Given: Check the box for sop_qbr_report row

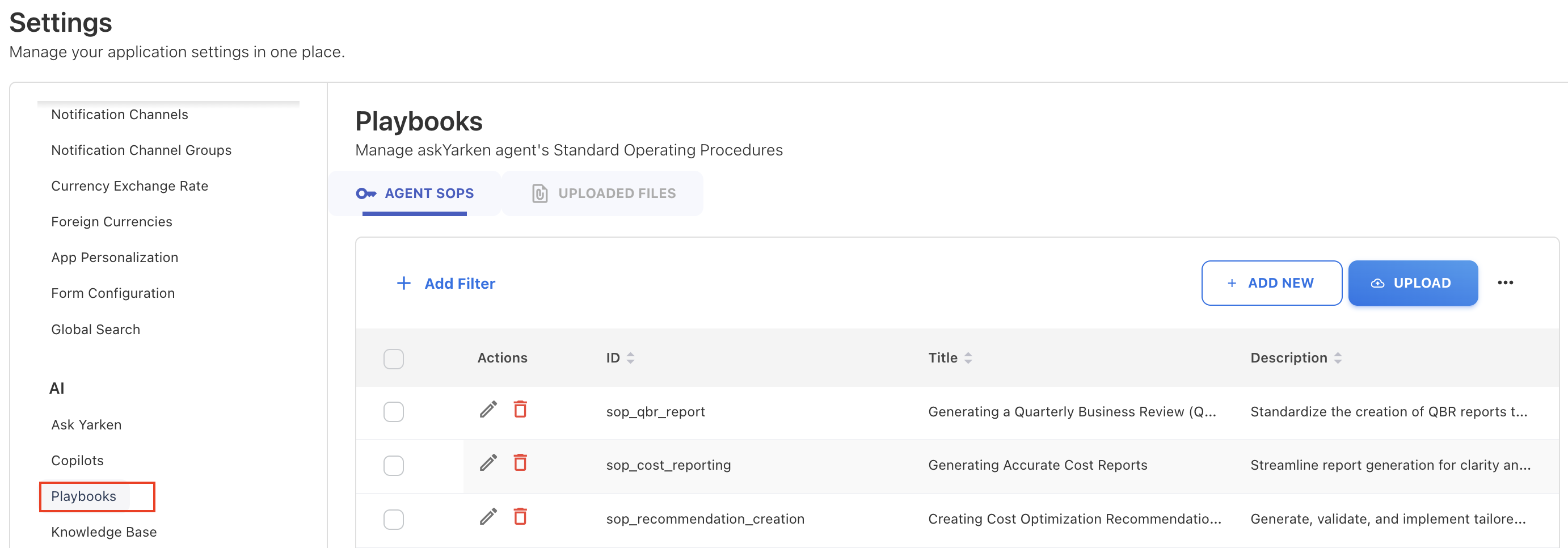Looking at the screenshot, I should [393, 412].
